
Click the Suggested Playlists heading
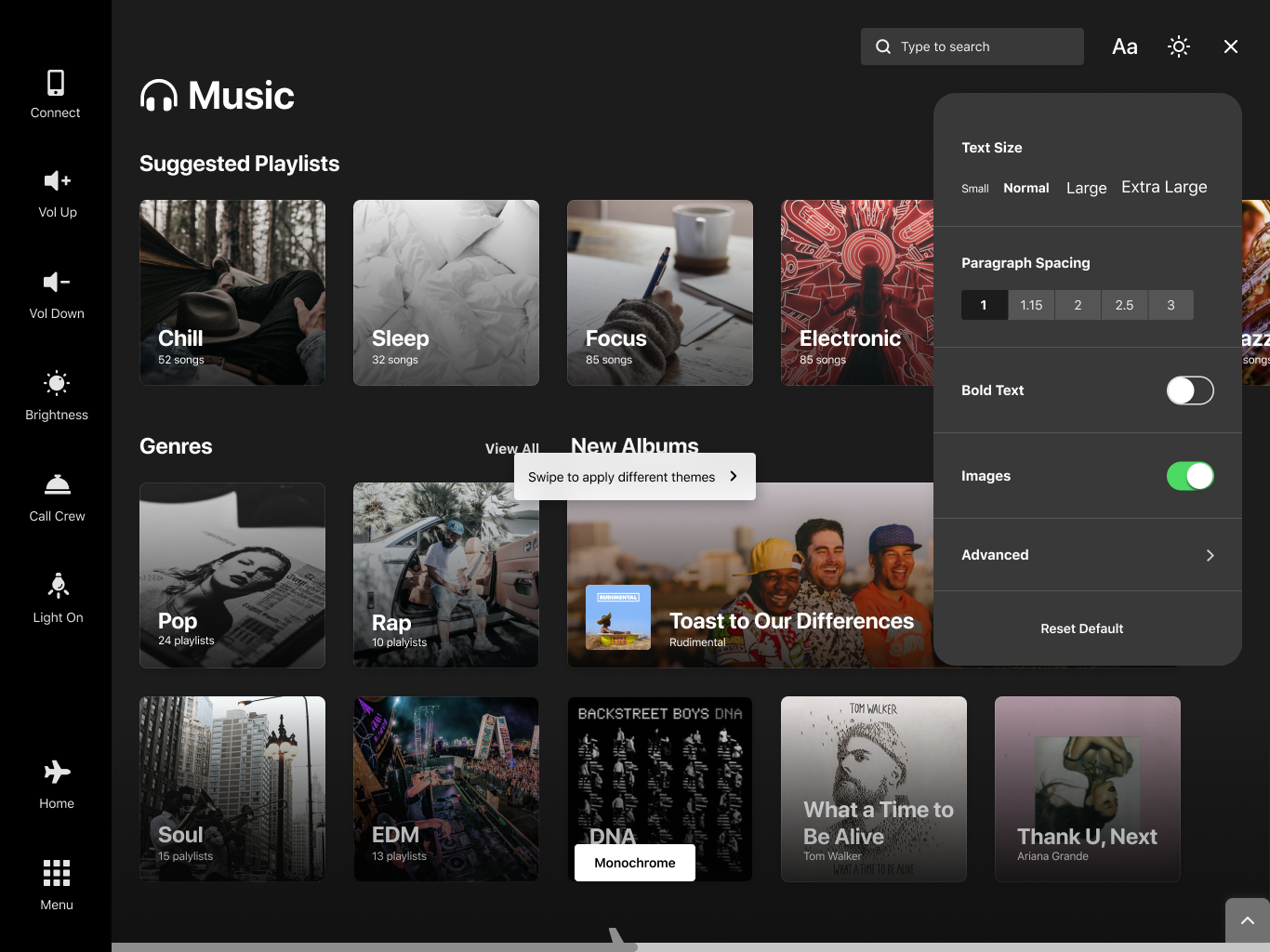click(x=239, y=164)
